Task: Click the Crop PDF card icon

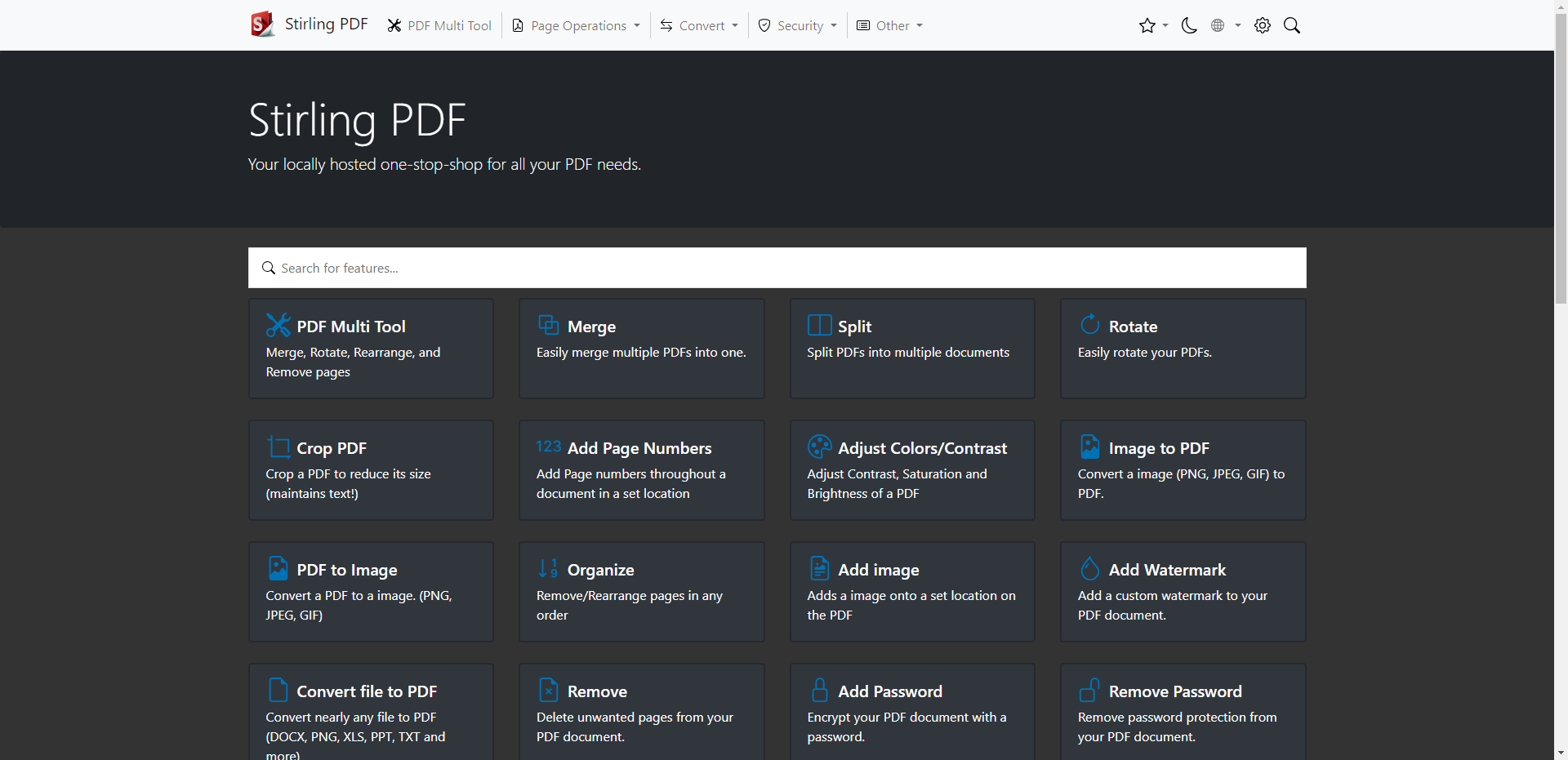Action: 278,447
